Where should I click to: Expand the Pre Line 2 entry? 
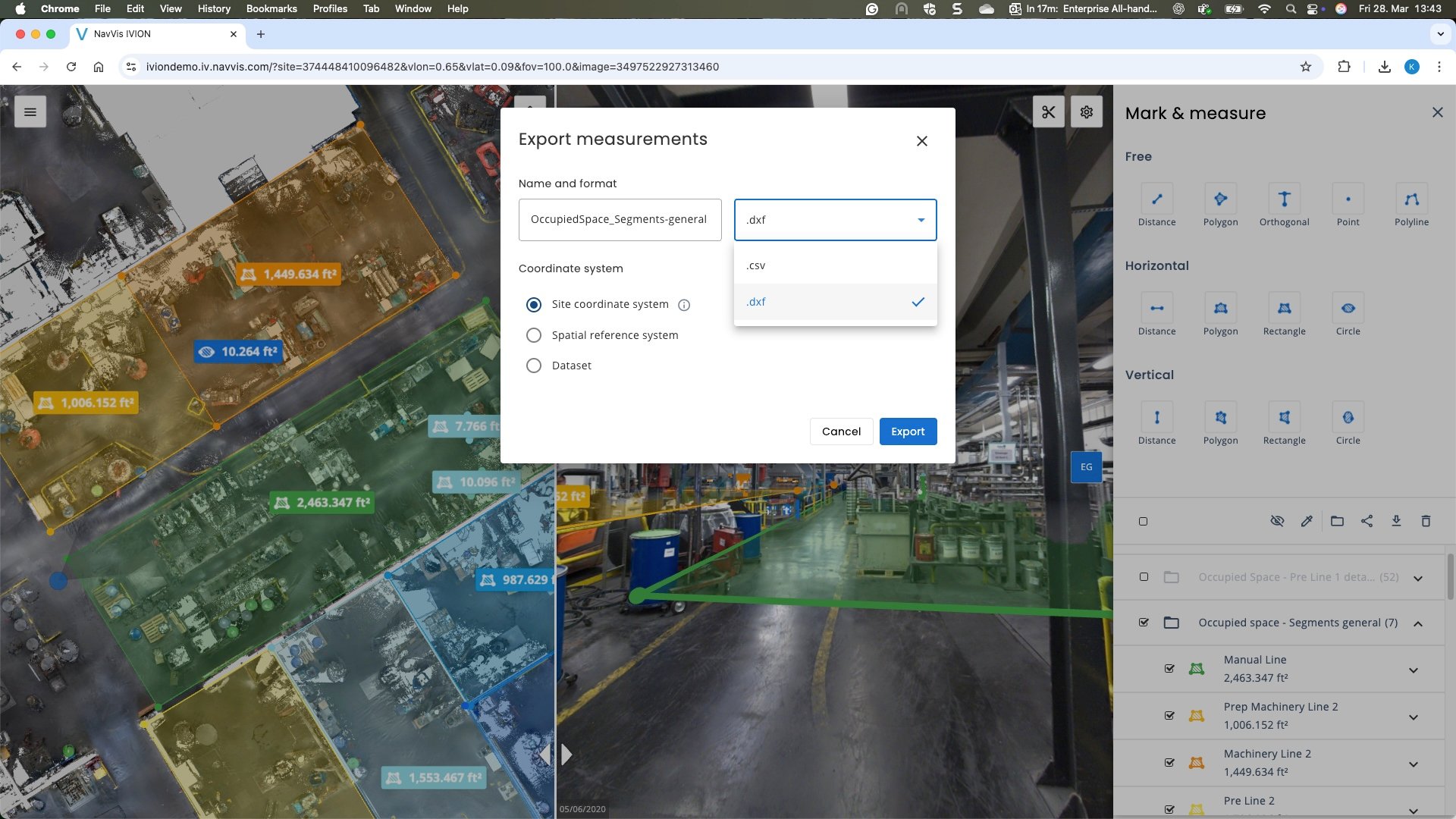click(x=1413, y=810)
